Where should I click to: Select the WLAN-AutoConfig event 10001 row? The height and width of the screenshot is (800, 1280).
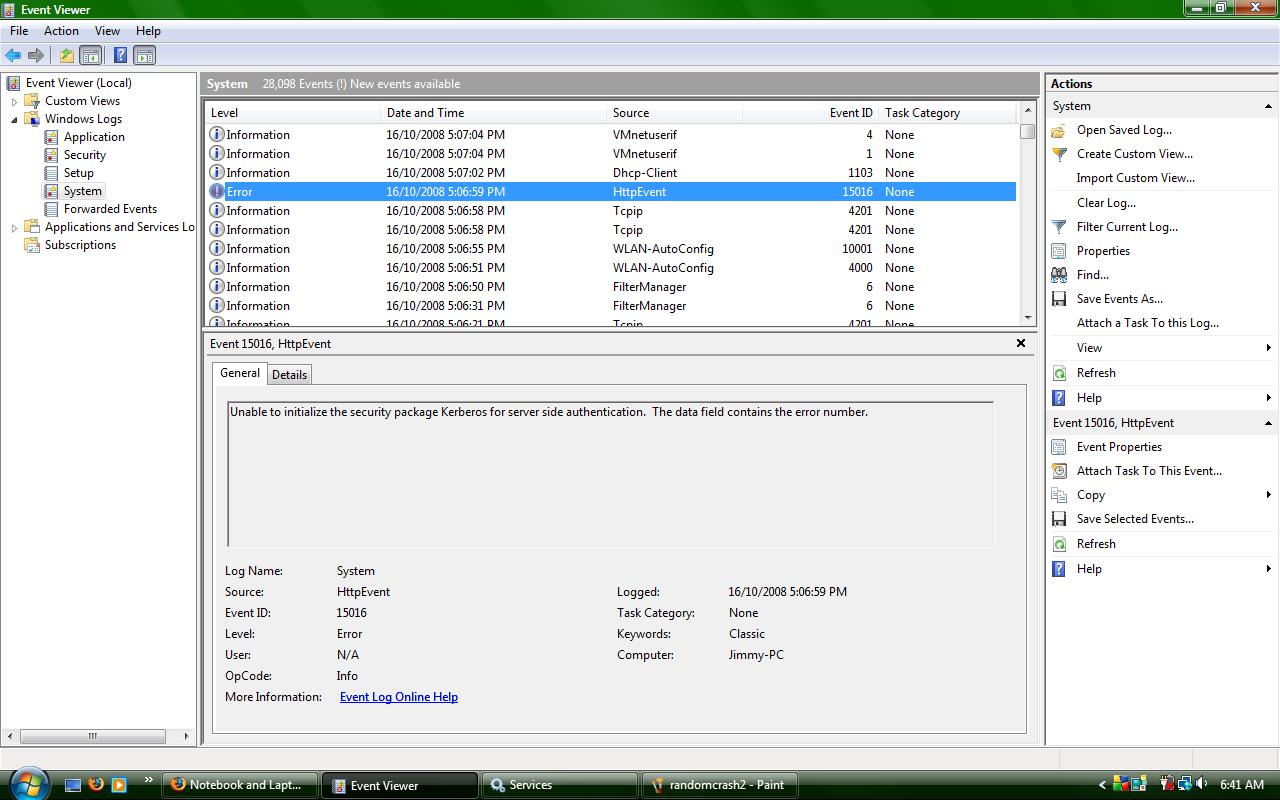click(611, 249)
